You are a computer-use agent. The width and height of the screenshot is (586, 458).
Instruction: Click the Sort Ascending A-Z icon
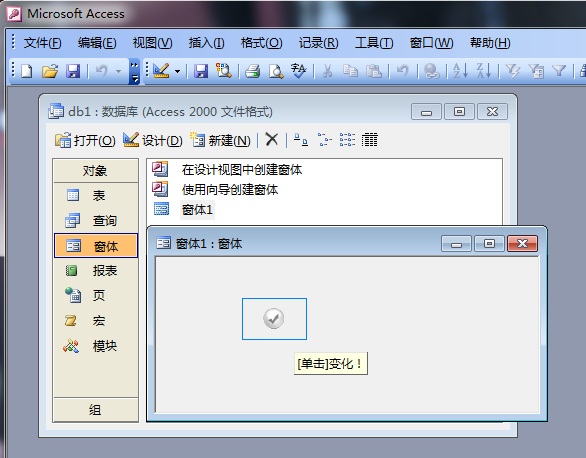tap(460, 70)
